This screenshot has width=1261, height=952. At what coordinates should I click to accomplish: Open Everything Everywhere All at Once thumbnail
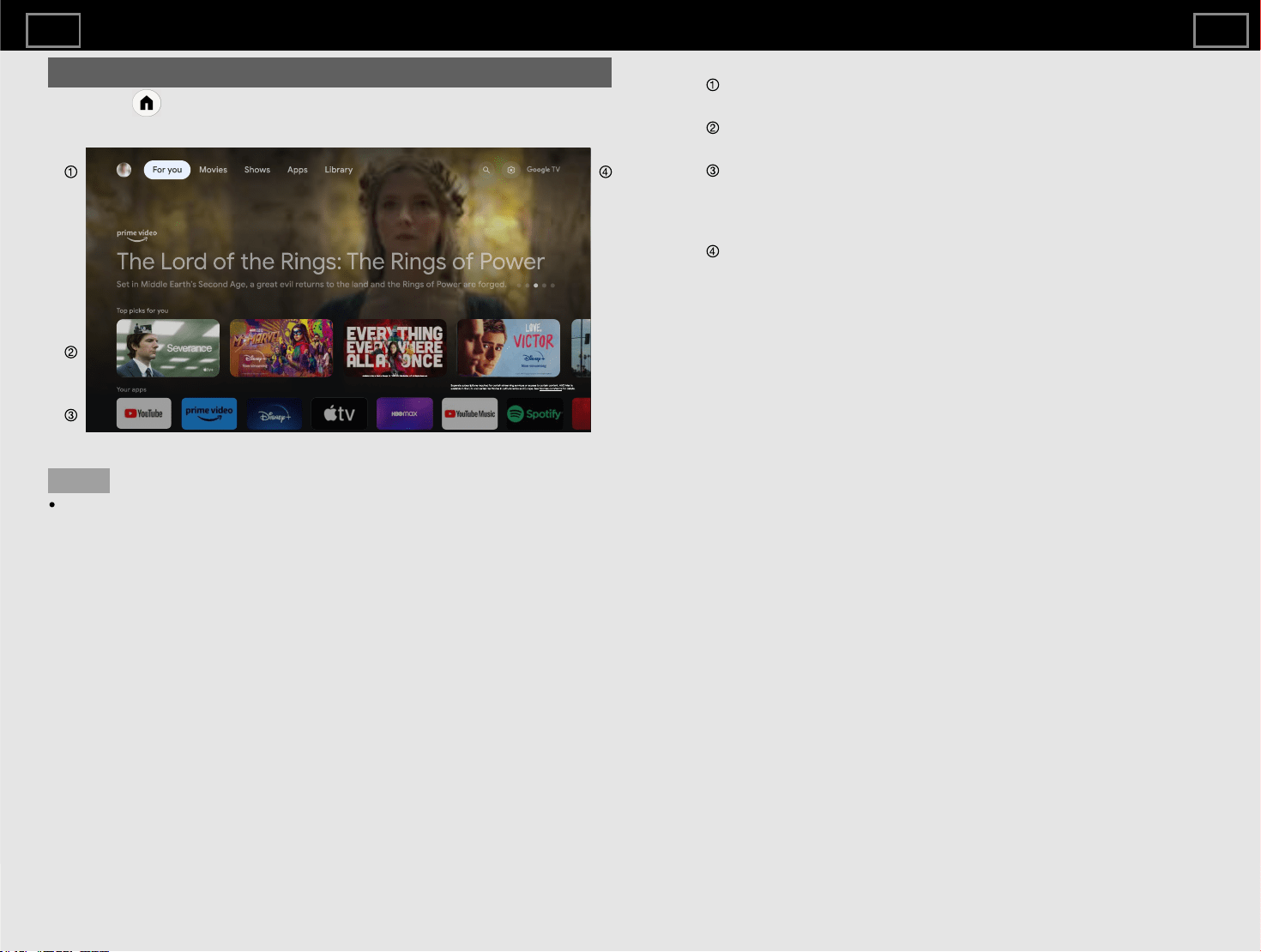coord(395,348)
